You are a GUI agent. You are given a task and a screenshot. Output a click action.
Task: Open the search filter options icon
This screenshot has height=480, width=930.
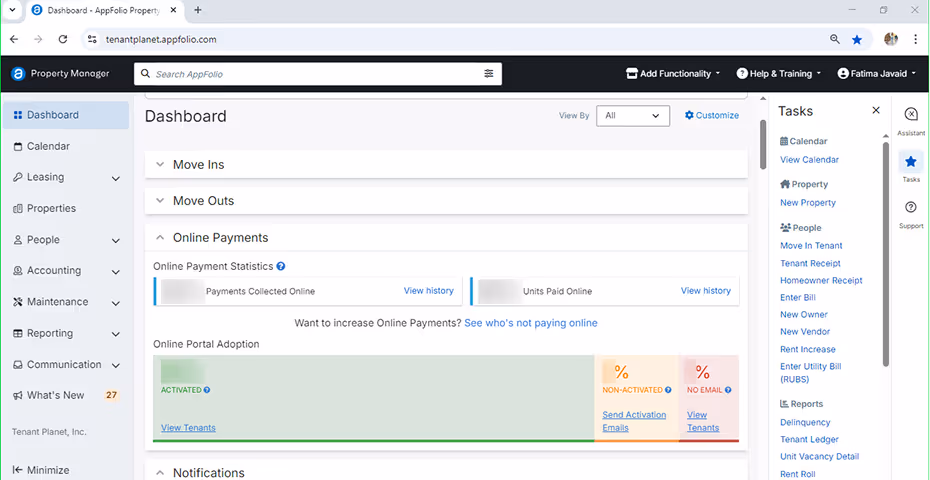coord(489,74)
